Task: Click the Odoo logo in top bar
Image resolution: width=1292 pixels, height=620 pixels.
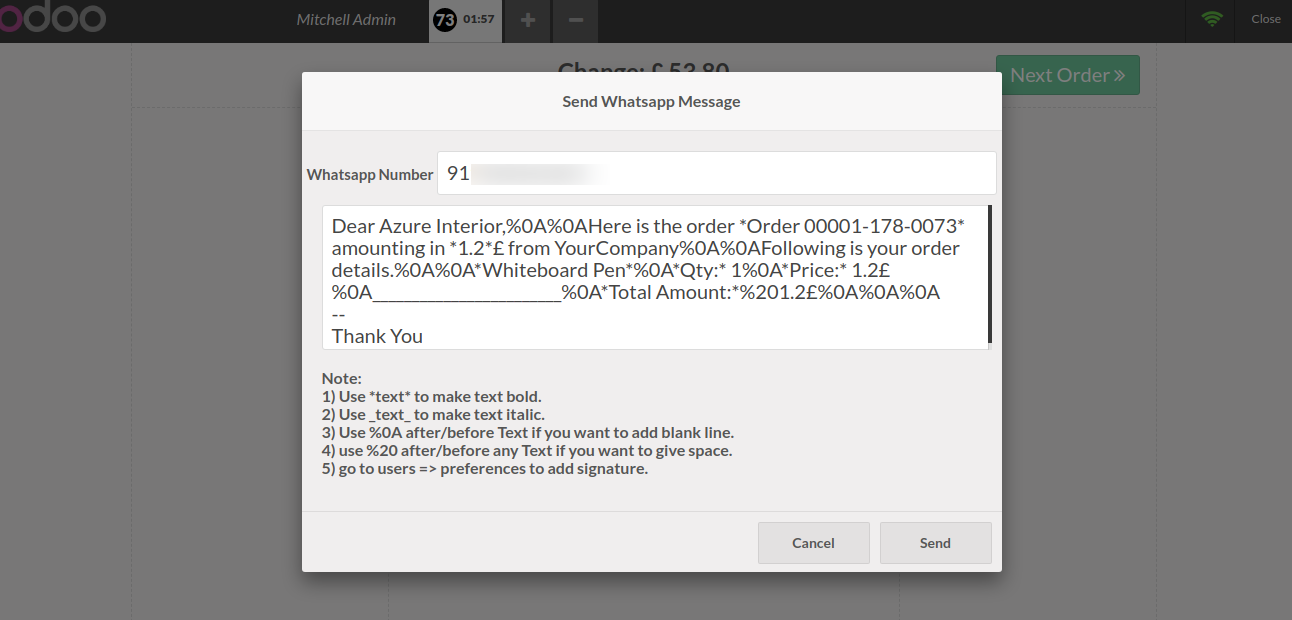Action: click(x=52, y=18)
